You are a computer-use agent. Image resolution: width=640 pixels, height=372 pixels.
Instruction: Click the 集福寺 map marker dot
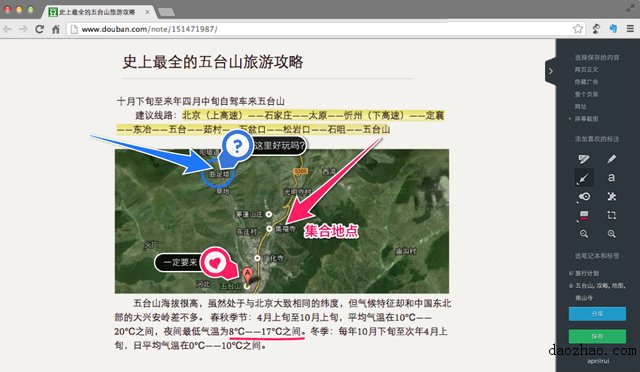[x=269, y=229]
